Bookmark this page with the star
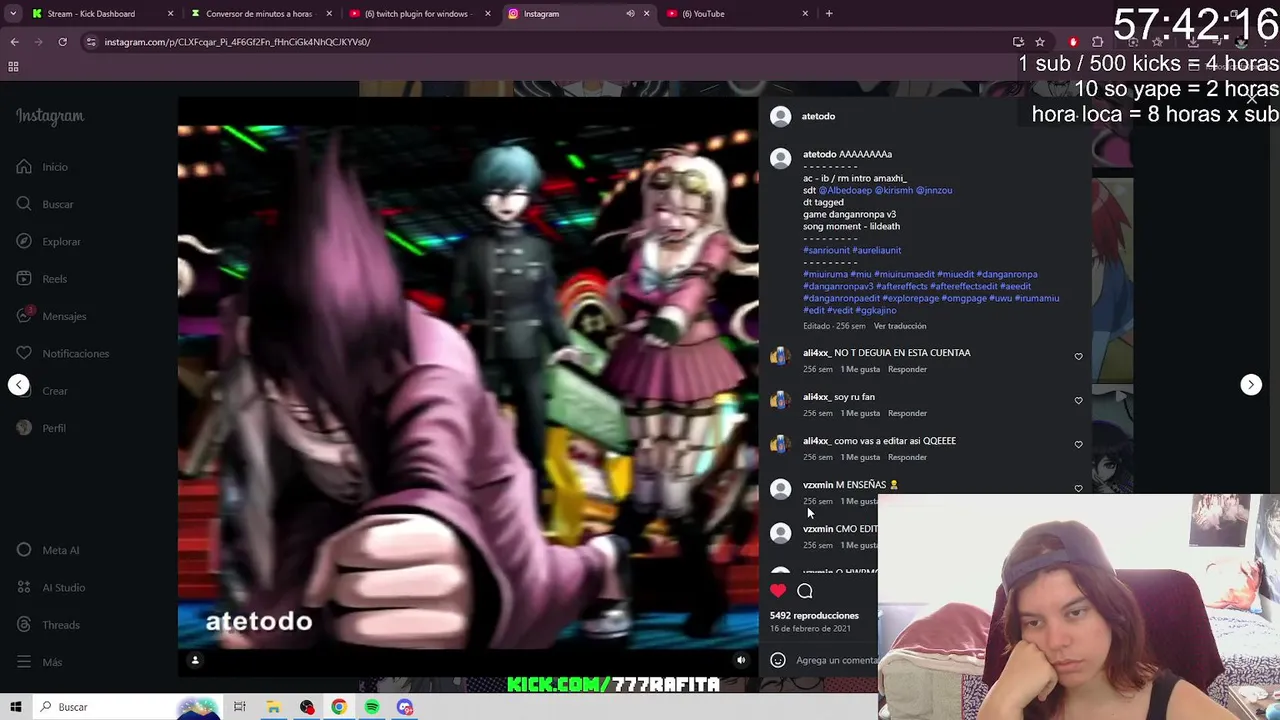Viewport: 1280px width, 720px height. tap(1040, 42)
